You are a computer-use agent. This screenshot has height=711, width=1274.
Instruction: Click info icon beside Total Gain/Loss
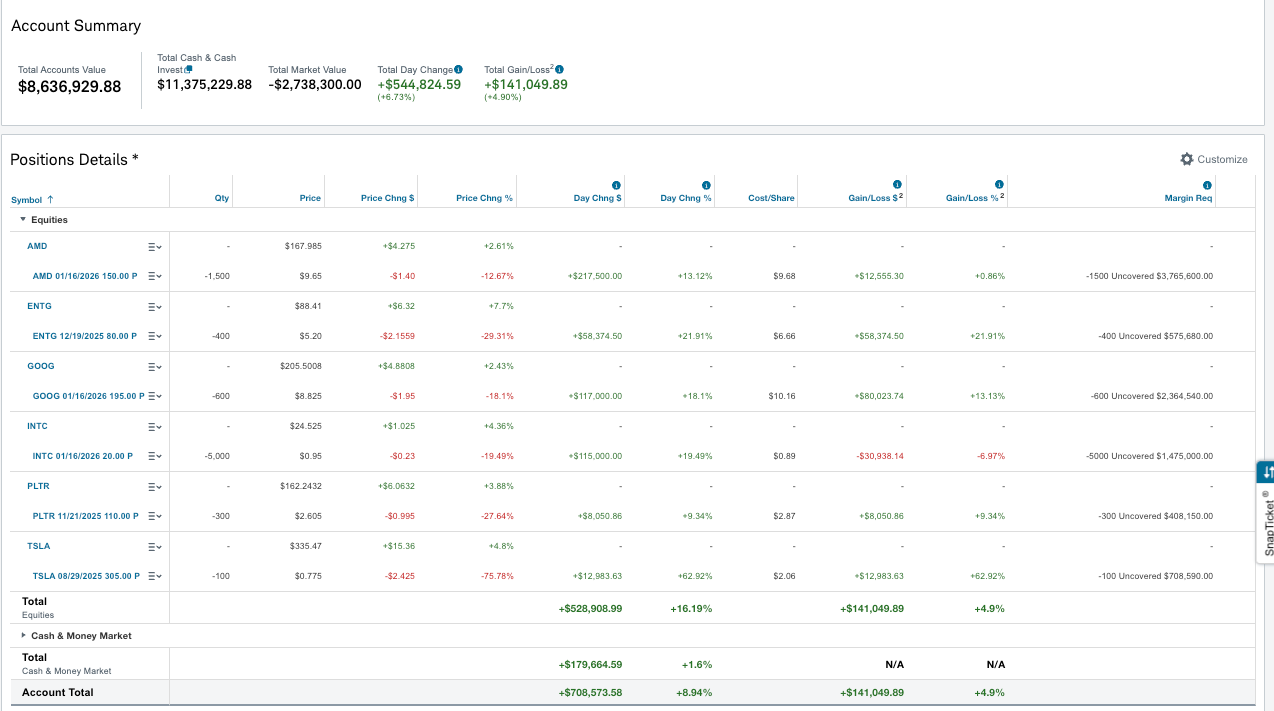click(559, 69)
